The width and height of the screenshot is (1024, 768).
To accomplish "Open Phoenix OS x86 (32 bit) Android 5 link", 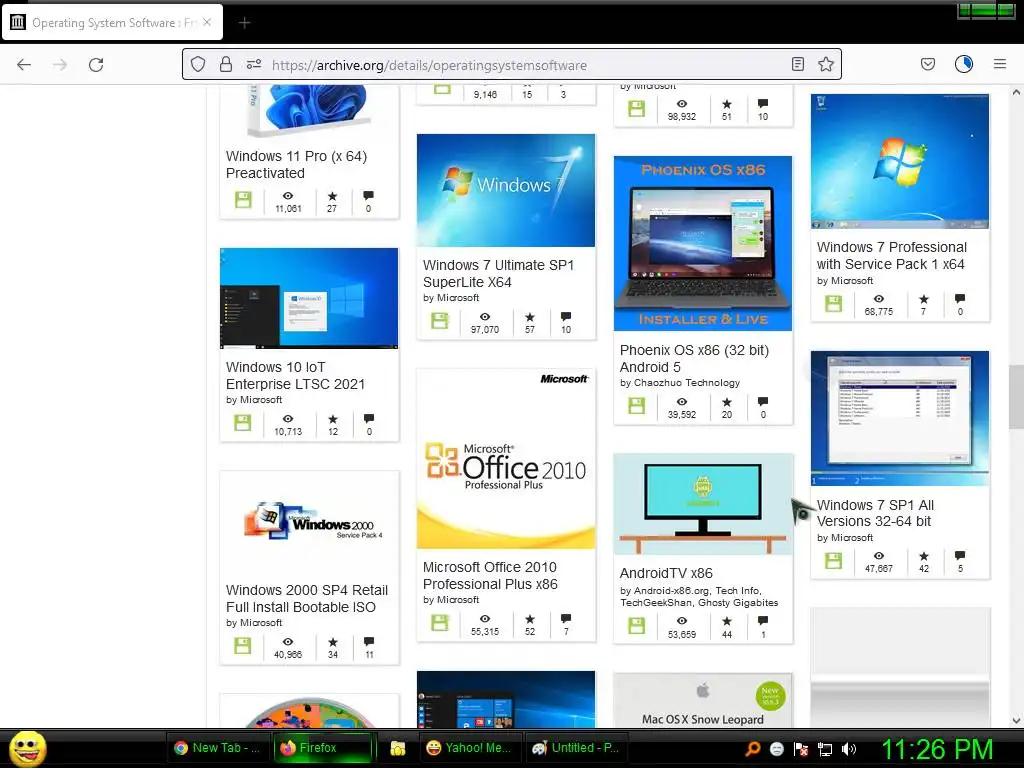I will click(694, 359).
